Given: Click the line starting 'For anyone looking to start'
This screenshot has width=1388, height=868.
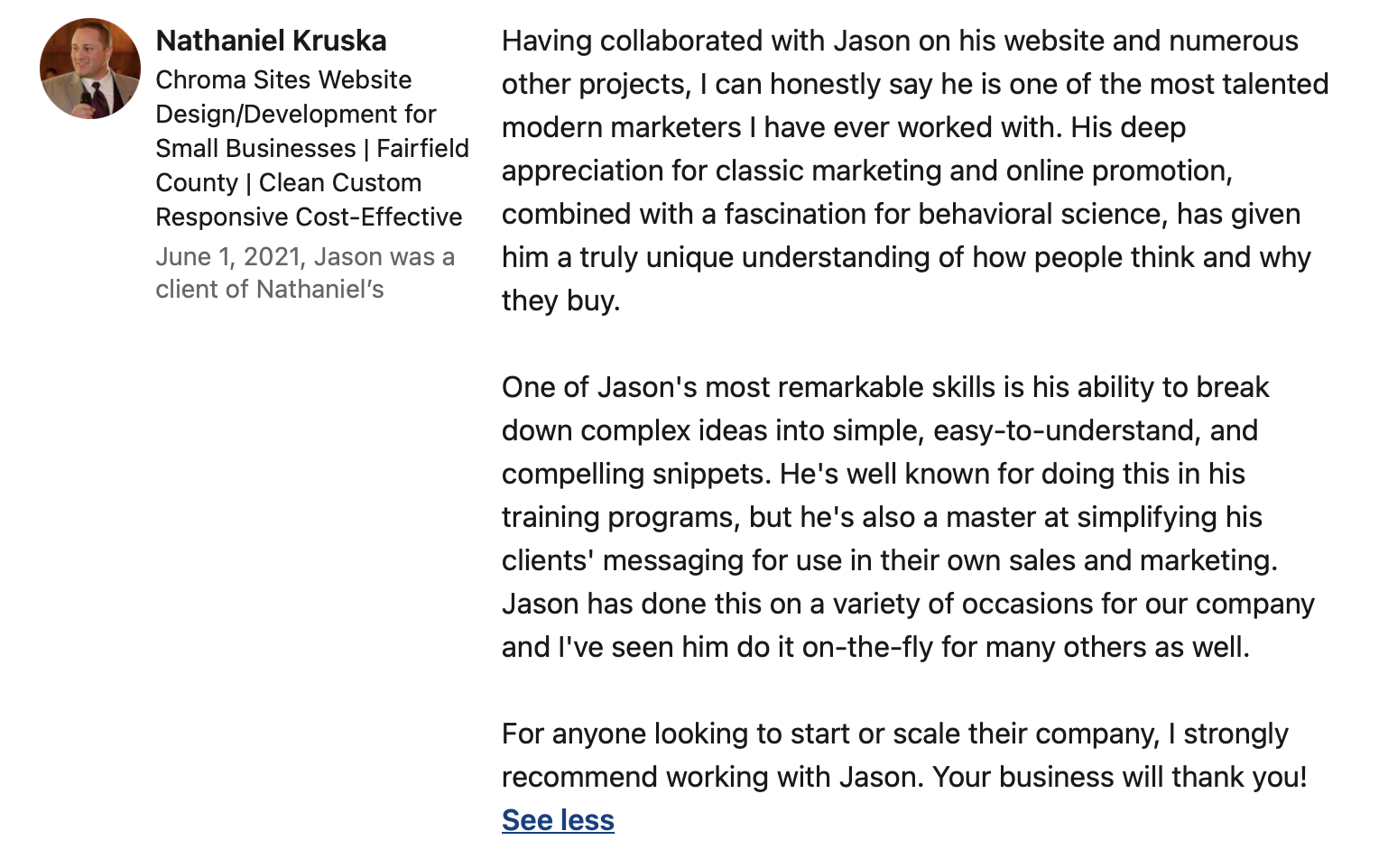Looking at the screenshot, I should coord(895,734).
